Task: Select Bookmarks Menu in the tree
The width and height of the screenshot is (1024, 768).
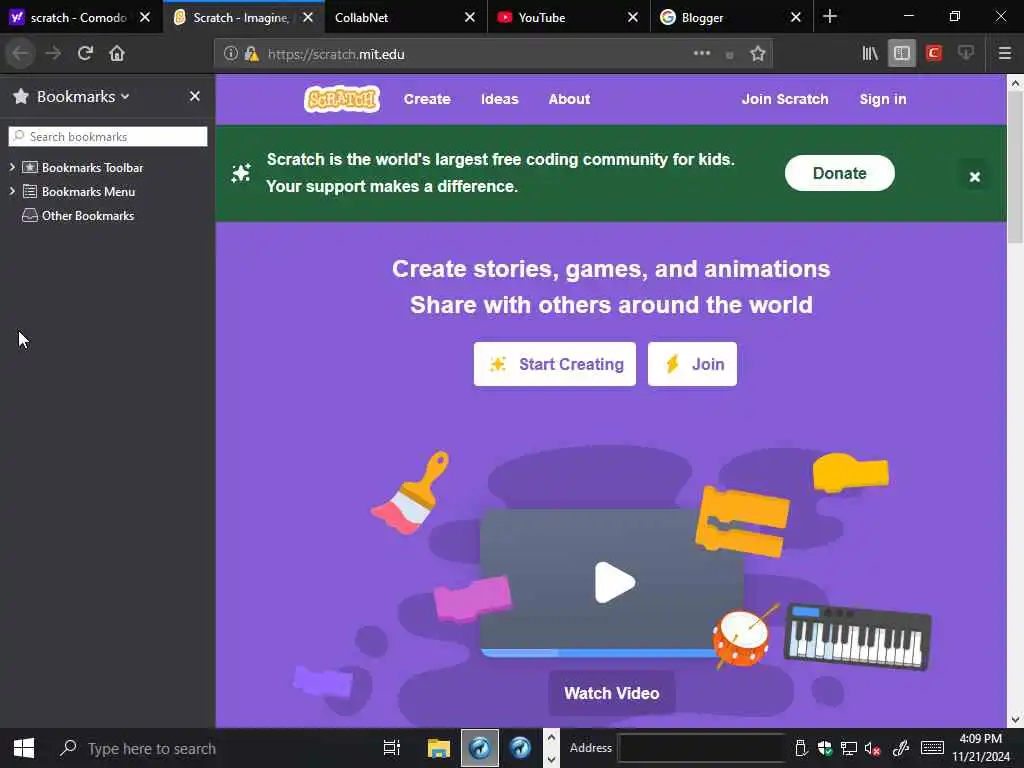Action: 88,192
